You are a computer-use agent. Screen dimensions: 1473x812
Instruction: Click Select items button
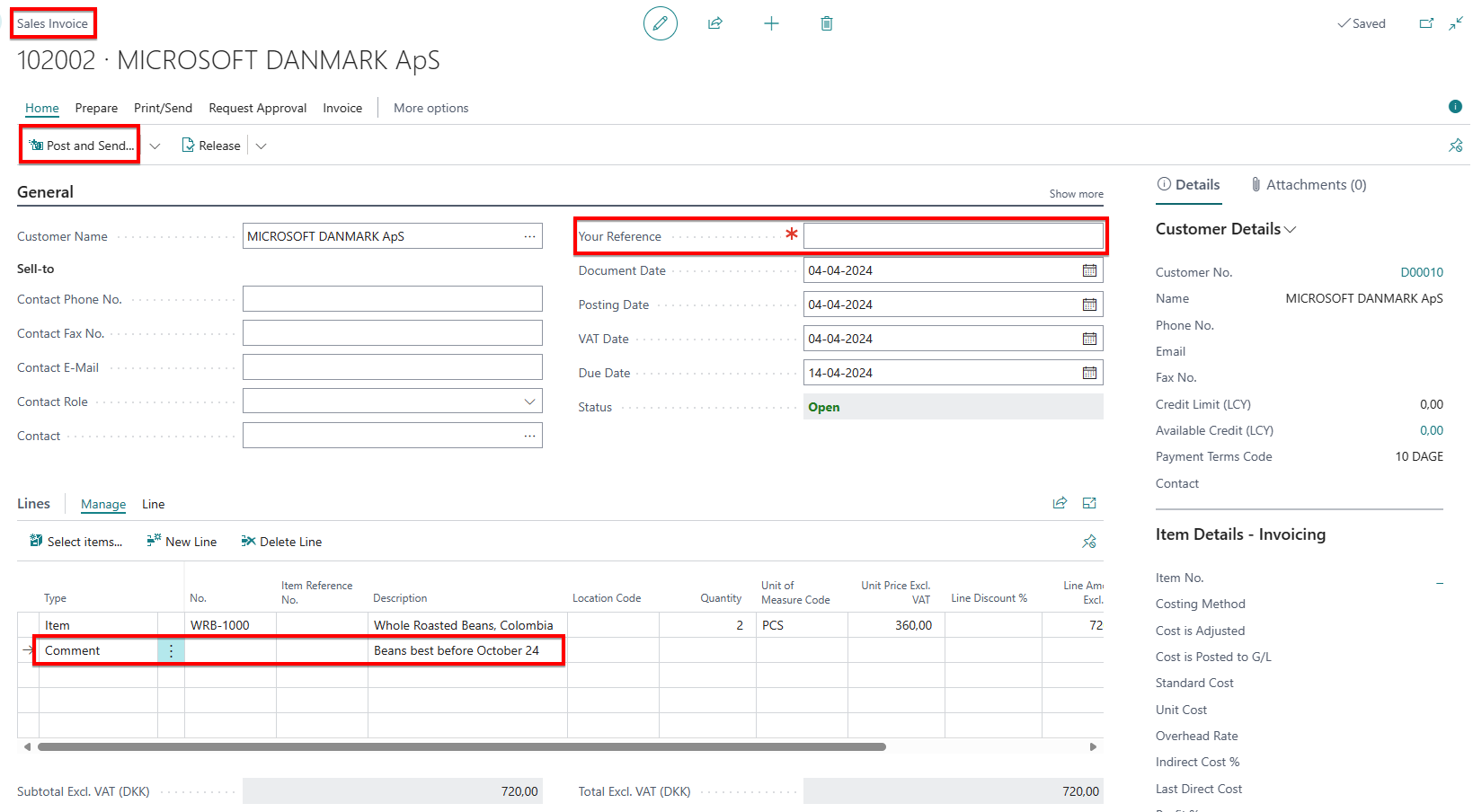pos(75,542)
